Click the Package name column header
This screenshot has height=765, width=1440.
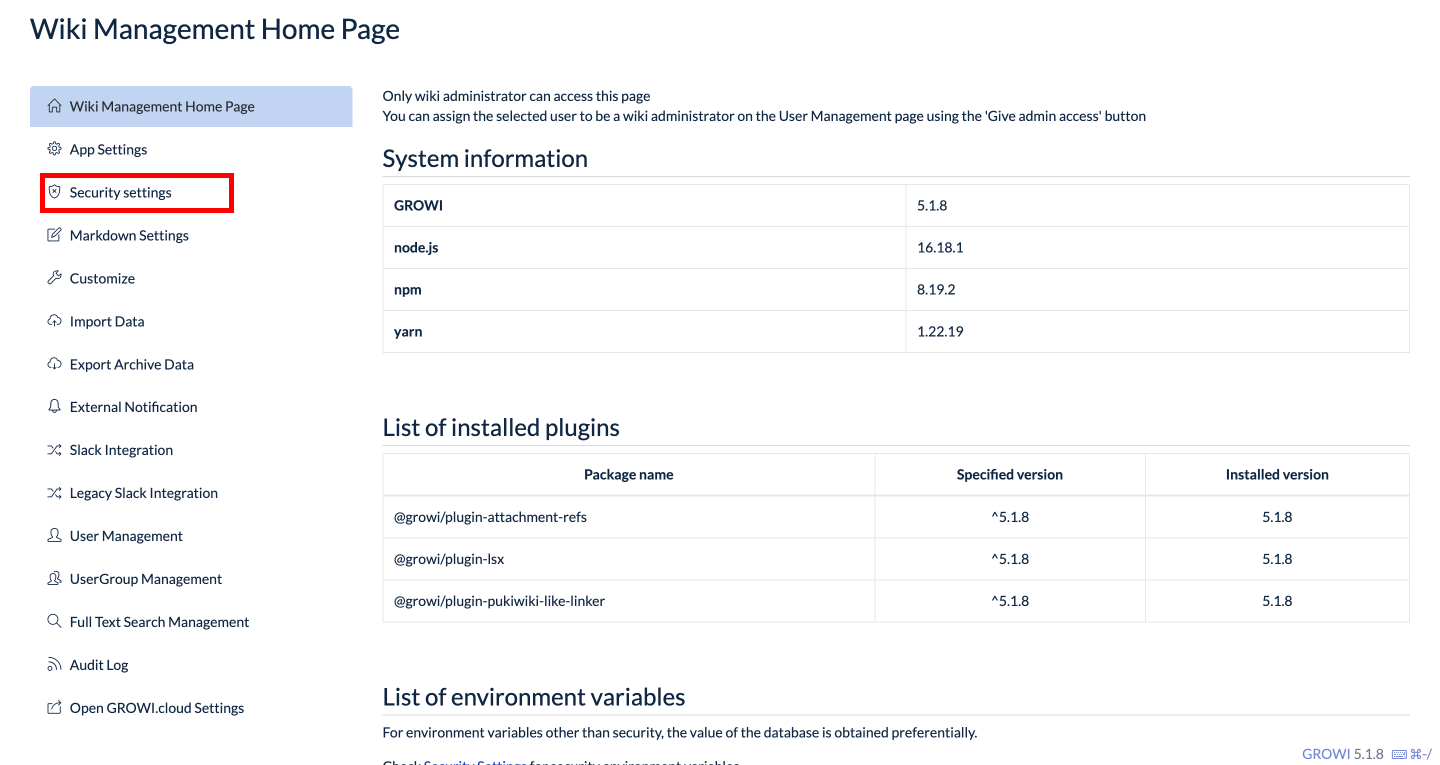[x=629, y=475]
